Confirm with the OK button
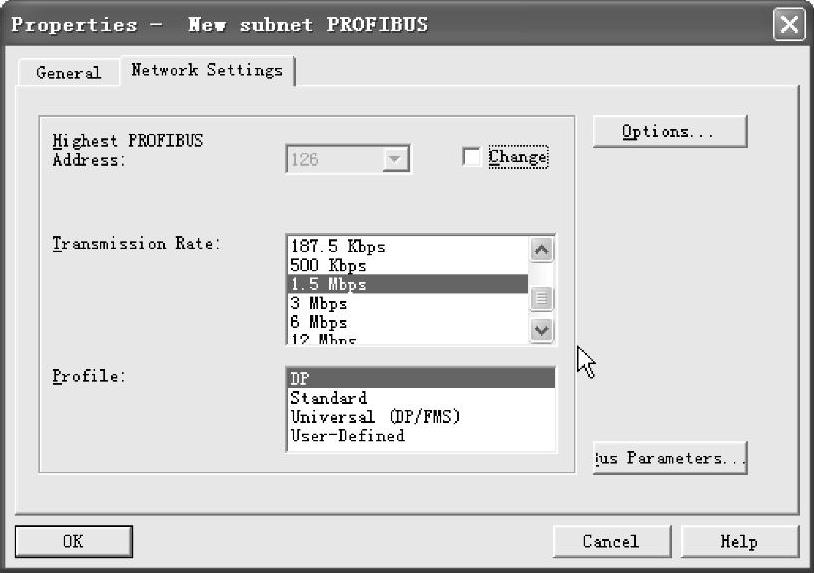 [74, 541]
